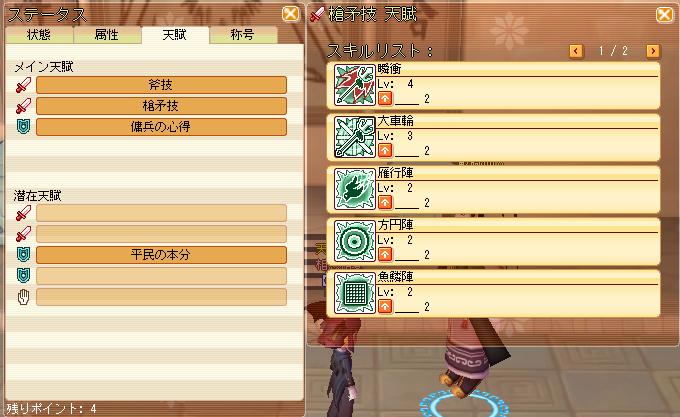
Task: Switch to the 属性 tab
Action: click(107, 35)
